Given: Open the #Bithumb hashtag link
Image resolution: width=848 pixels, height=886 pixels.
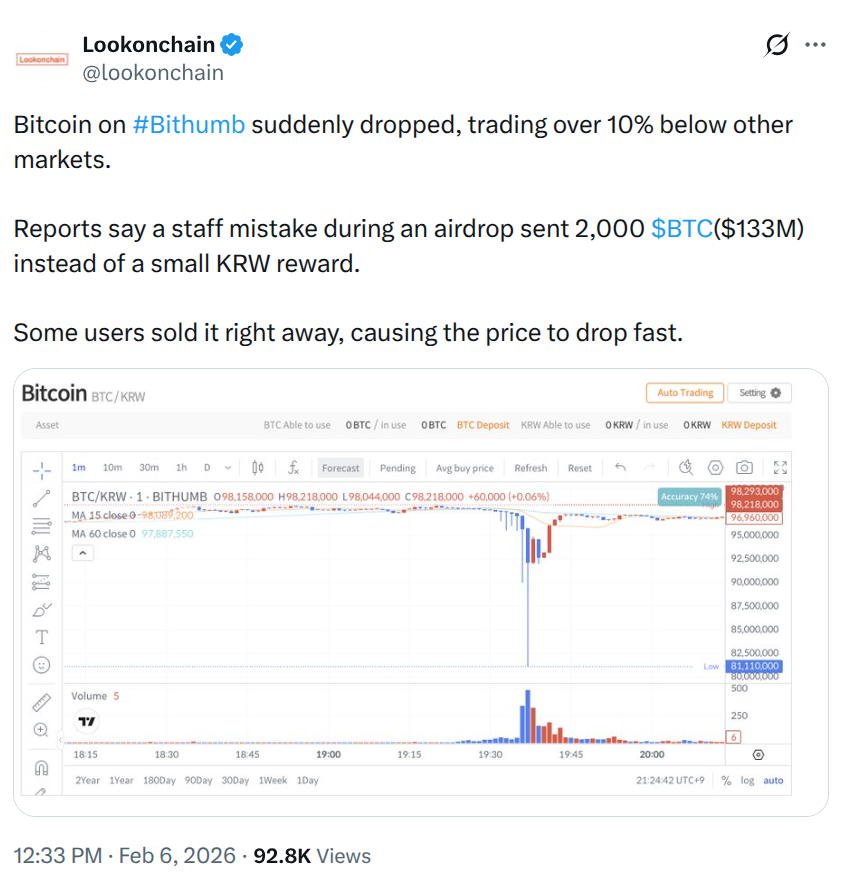Looking at the screenshot, I should [189, 125].
